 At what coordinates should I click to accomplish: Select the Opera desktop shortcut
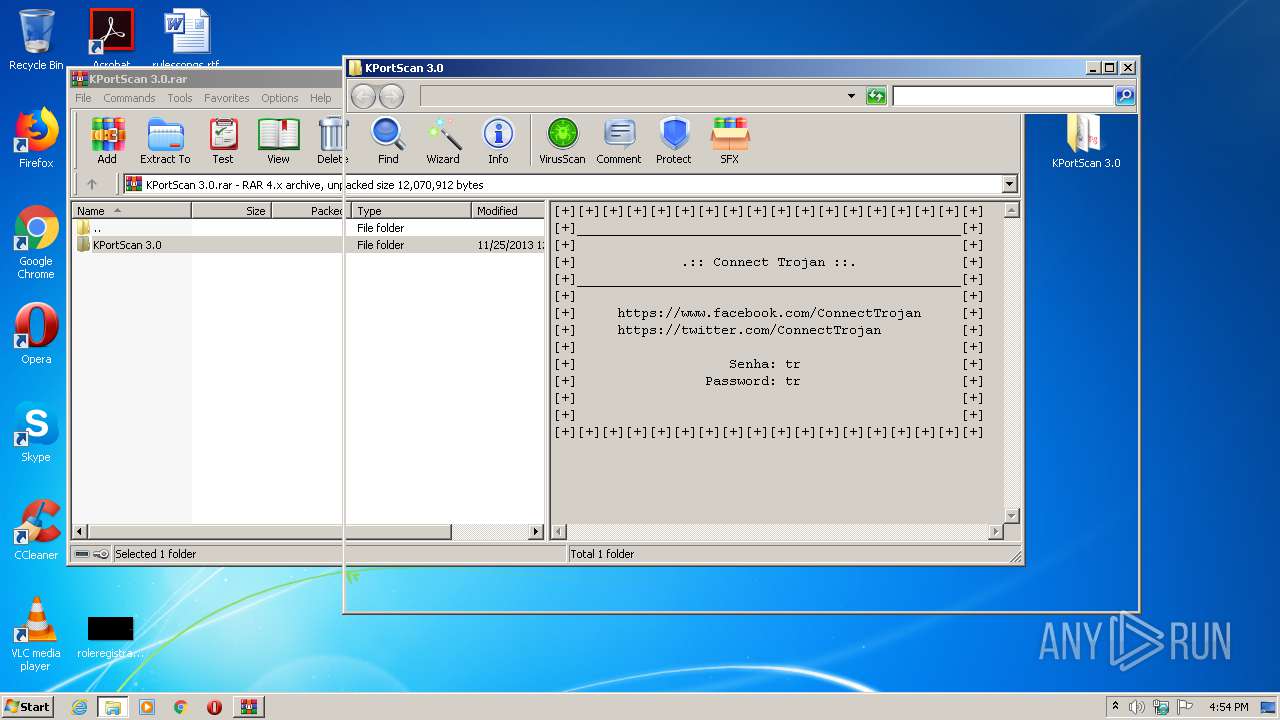coord(36,334)
